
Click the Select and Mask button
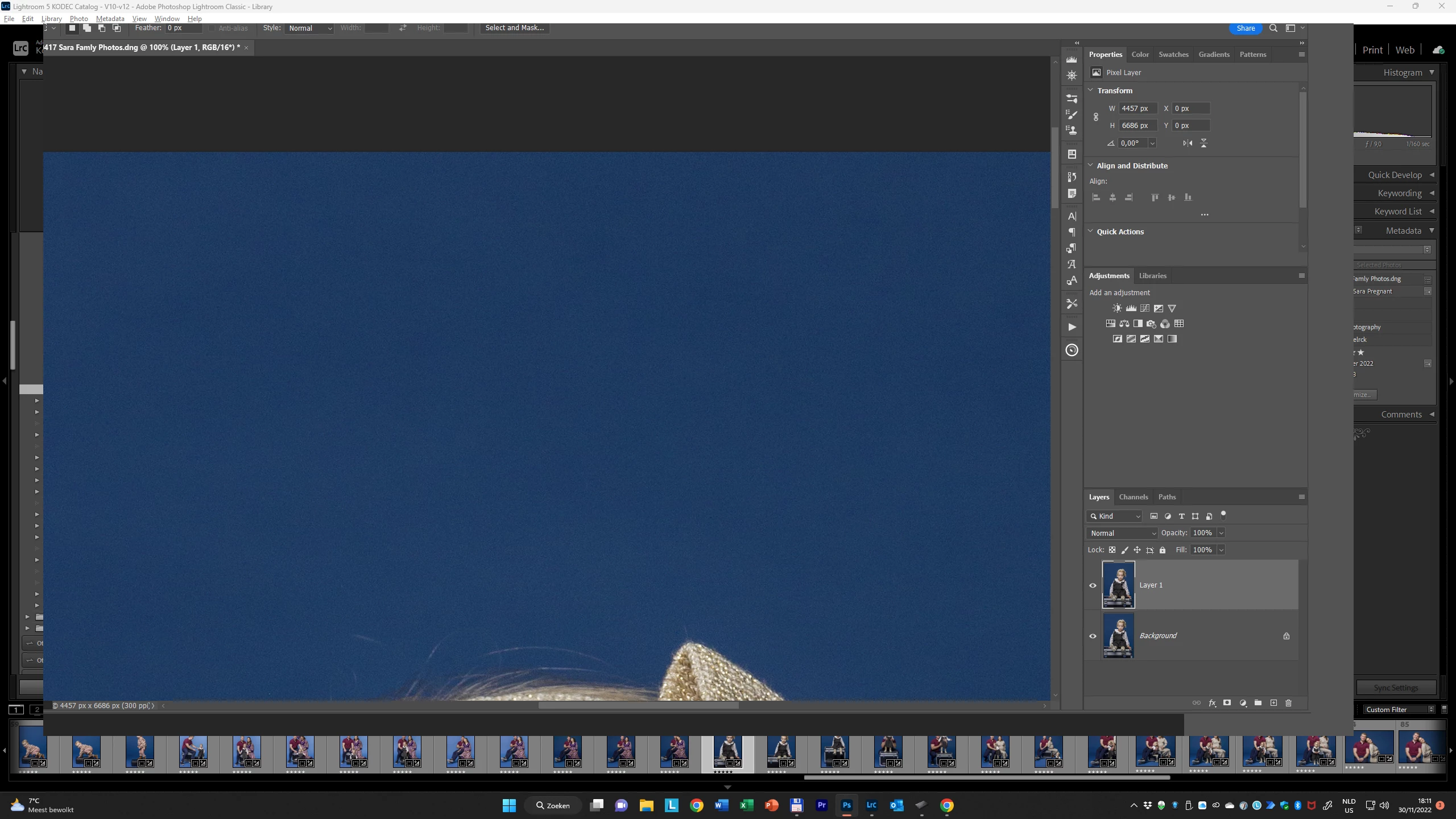tap(514, 28)
